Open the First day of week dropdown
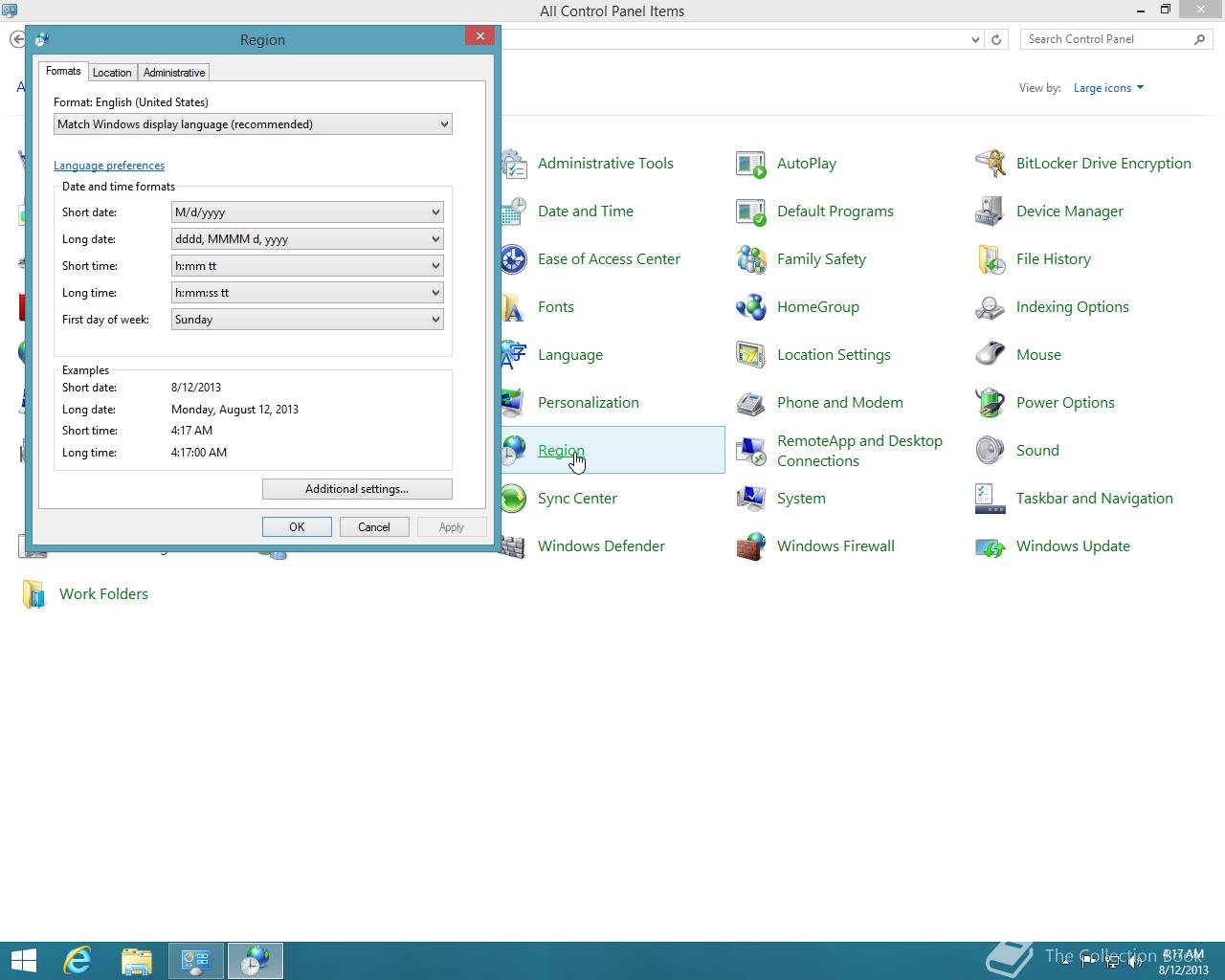 pyautogui.click(x=307, y=320)
